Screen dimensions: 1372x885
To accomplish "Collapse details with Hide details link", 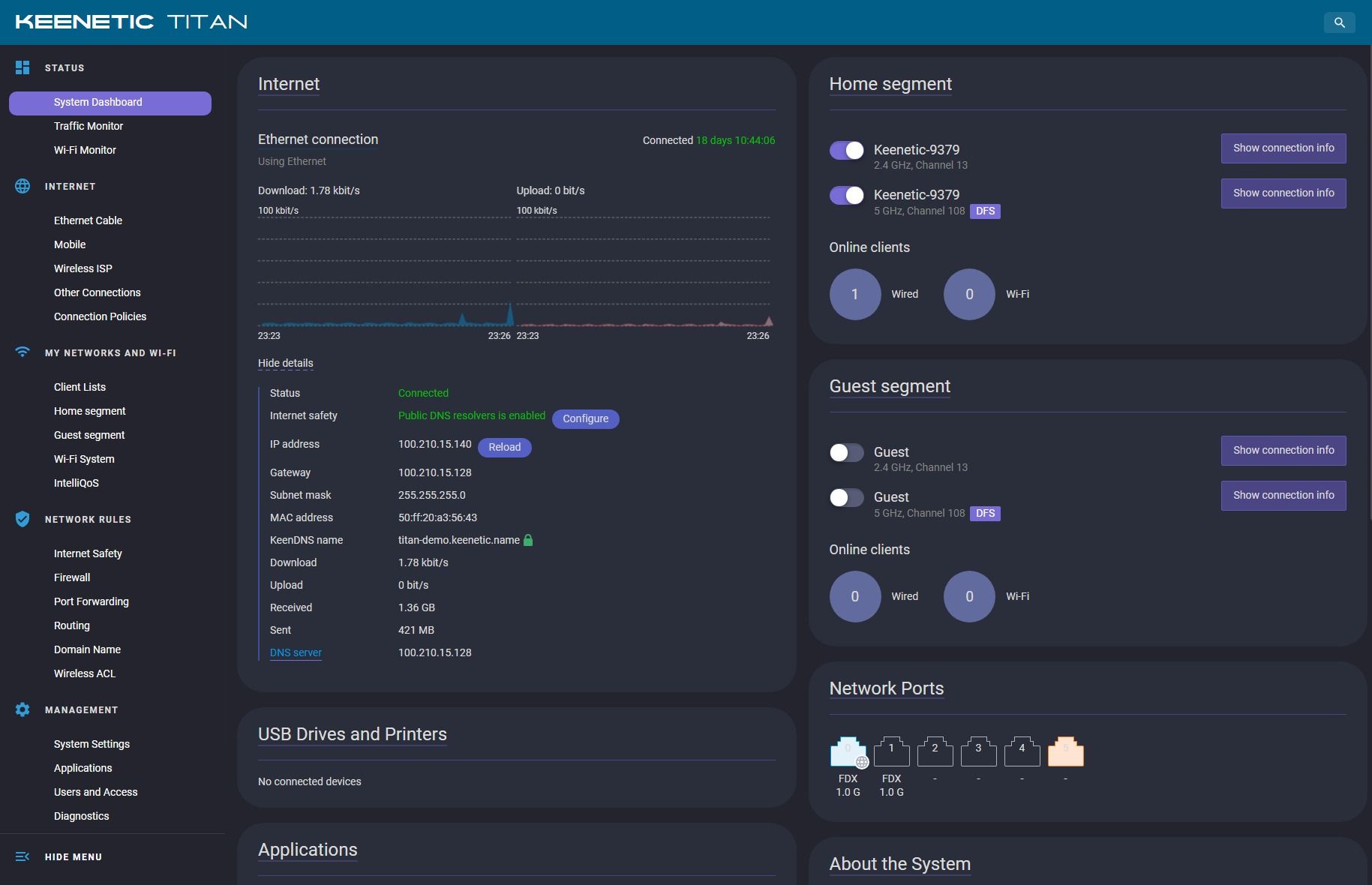I will coord(286,363).
